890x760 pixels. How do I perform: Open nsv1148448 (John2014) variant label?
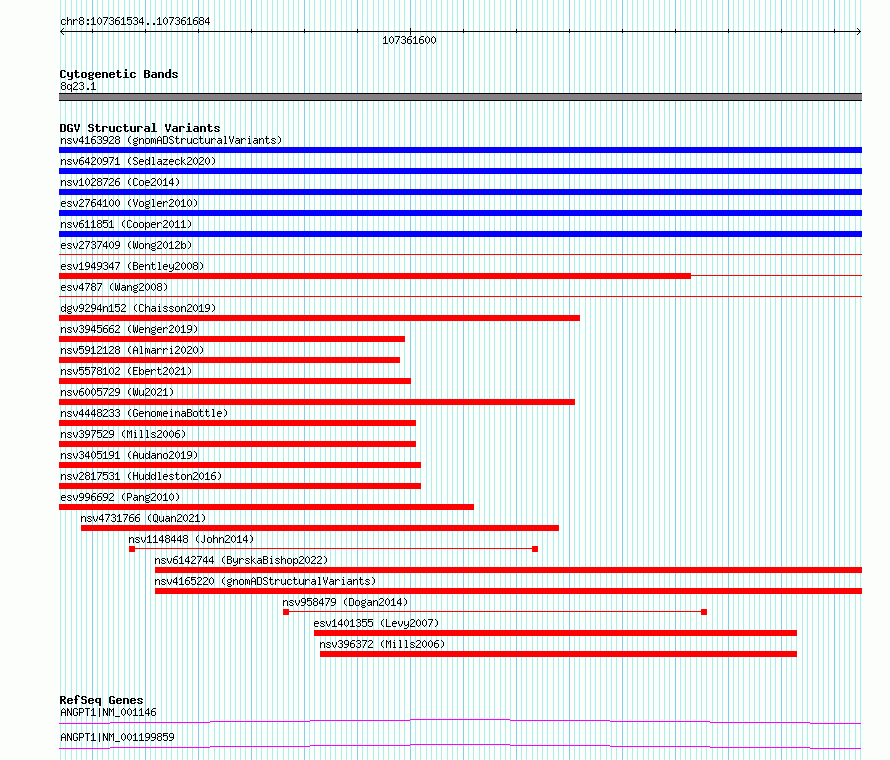click(x=191, y=539)
